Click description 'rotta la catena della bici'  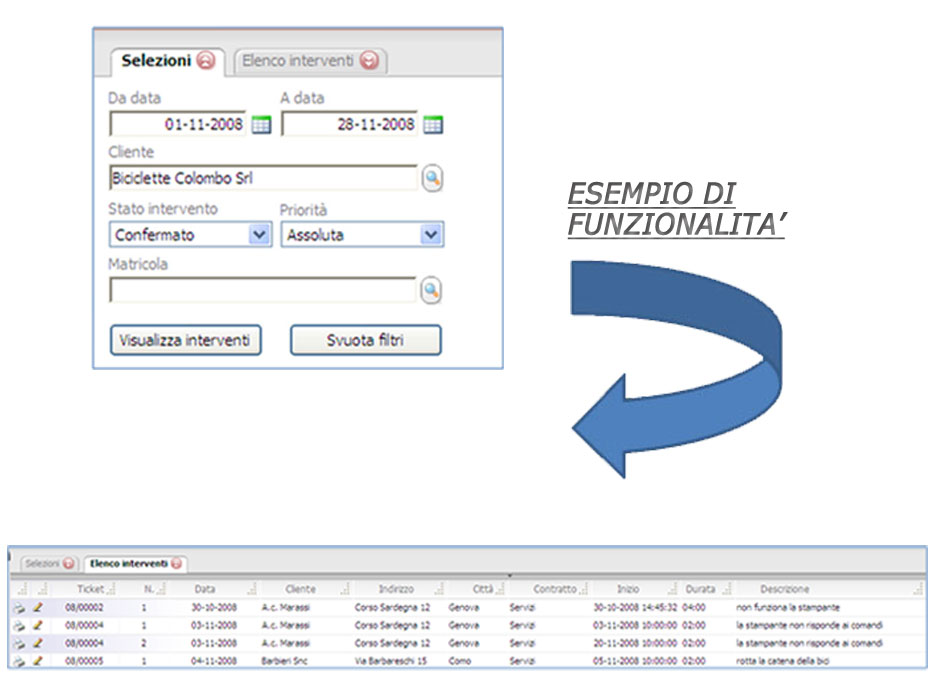coord(782,661)
